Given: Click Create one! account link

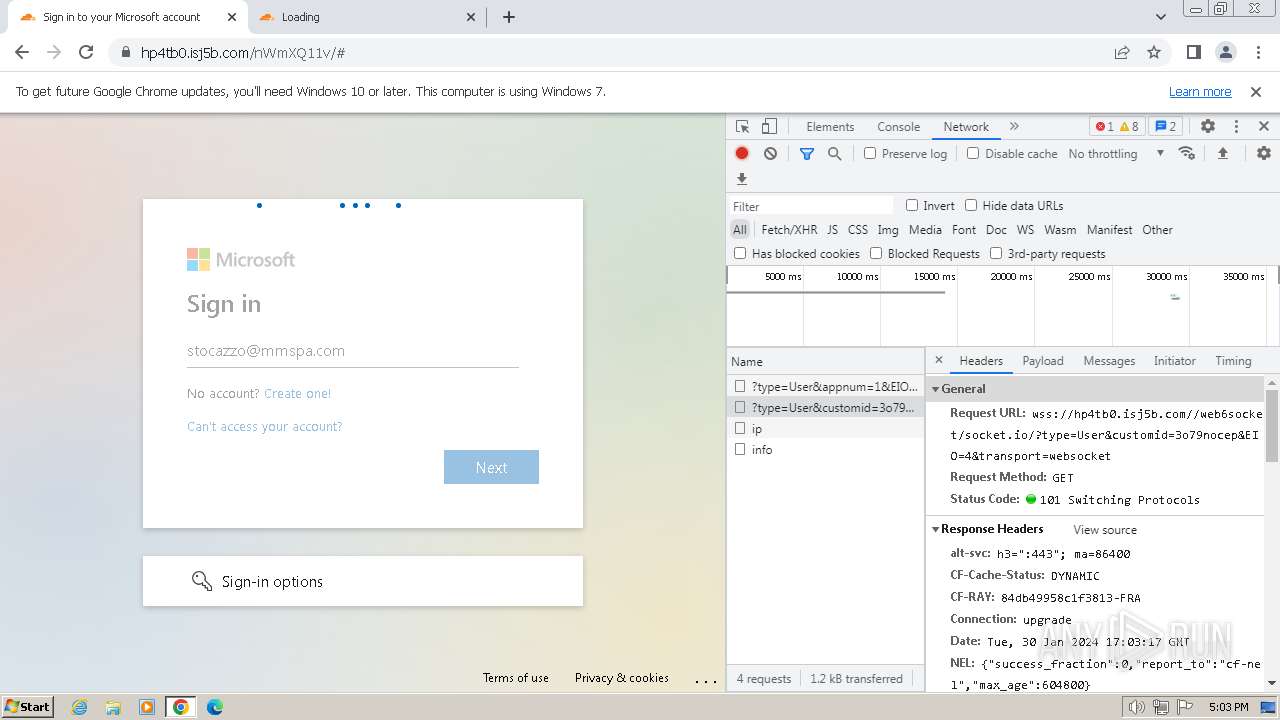Looking at the screenshot, I should coord(297,393).
